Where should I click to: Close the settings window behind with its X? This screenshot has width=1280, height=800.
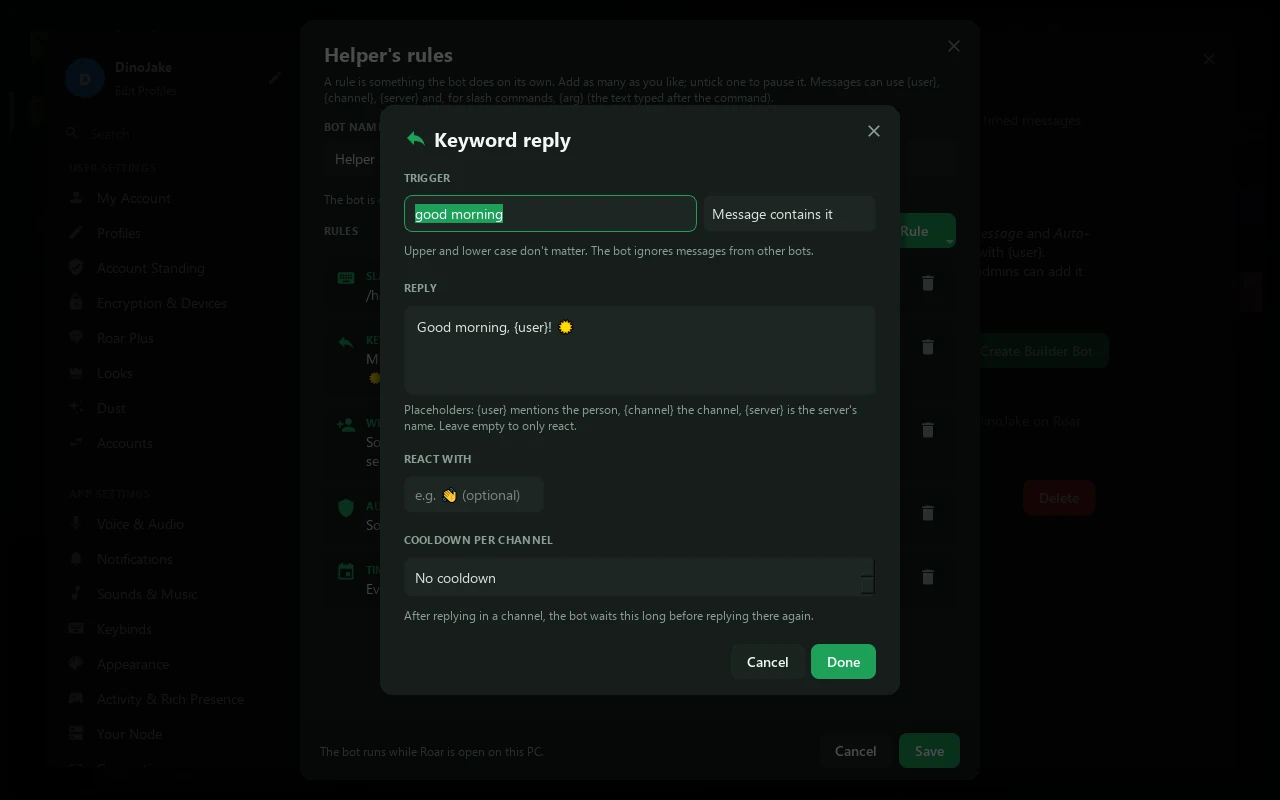click(1209, 59)
